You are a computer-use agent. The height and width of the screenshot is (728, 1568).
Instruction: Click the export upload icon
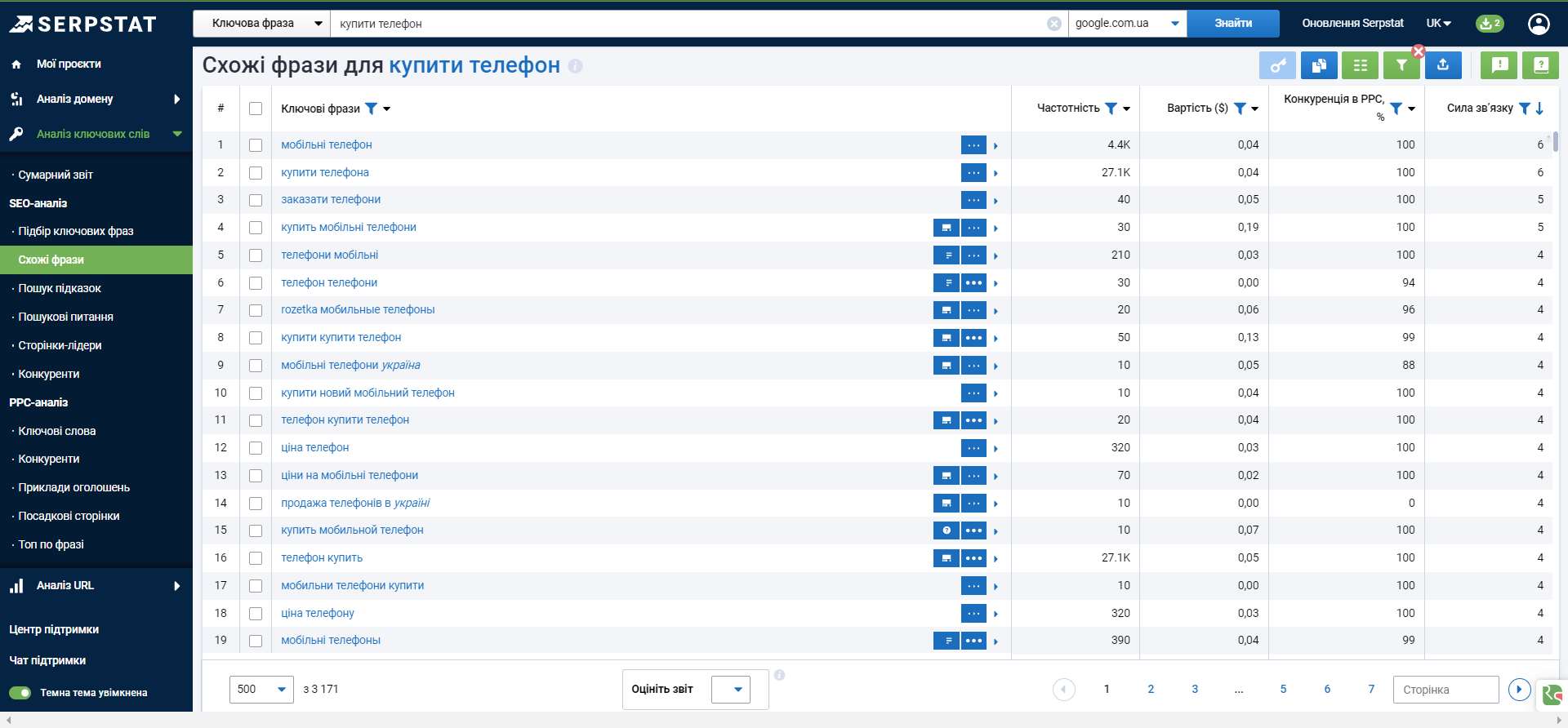[1443, 65]
